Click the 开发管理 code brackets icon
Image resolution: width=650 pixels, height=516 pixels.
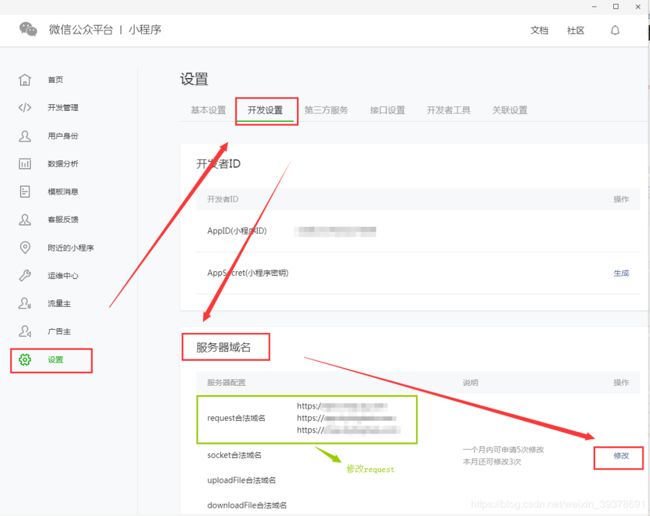click(25, 108)
